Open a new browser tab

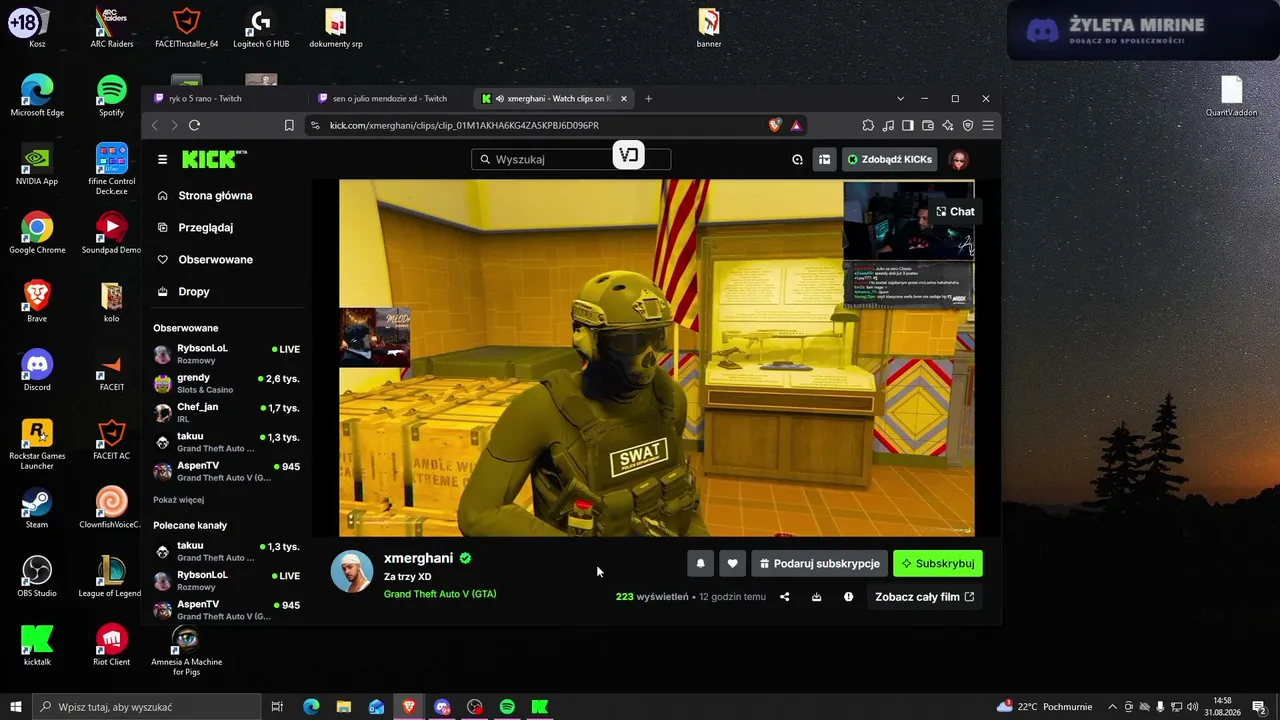point(648,99)
